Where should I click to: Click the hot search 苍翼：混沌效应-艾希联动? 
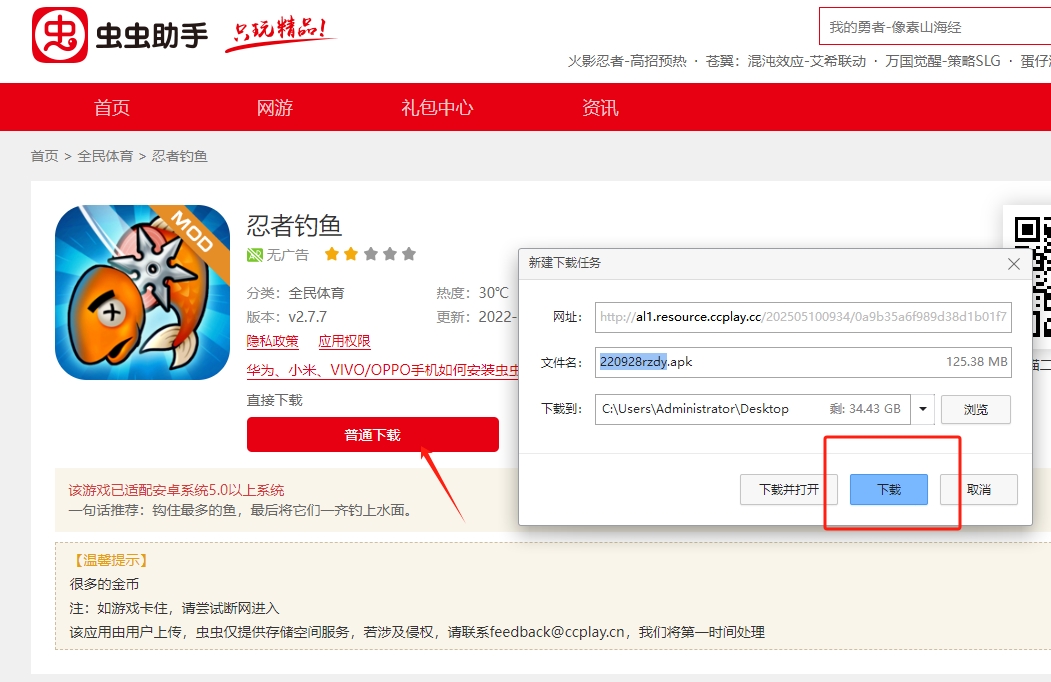(786, 61)
